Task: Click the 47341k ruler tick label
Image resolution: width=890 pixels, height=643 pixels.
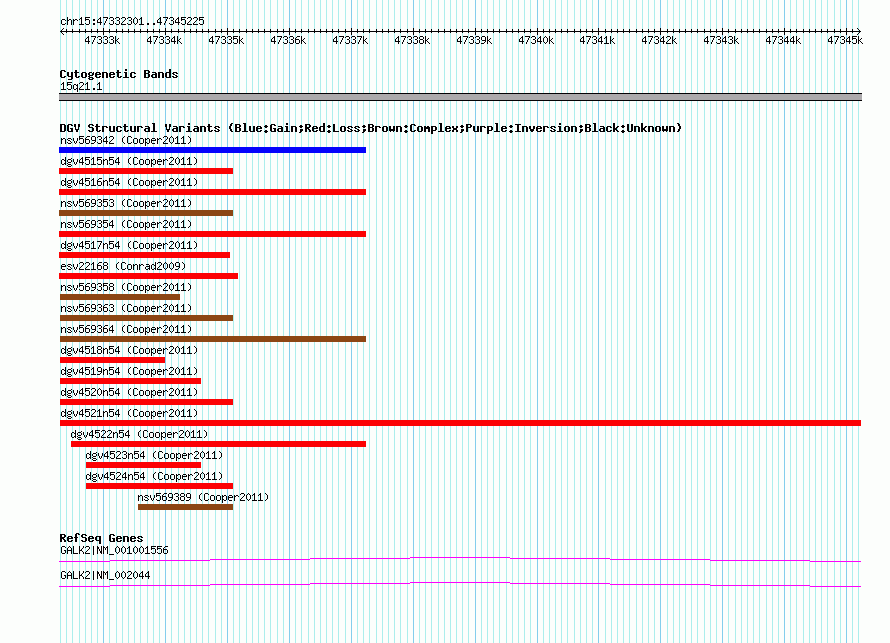Action: (597, 40)
